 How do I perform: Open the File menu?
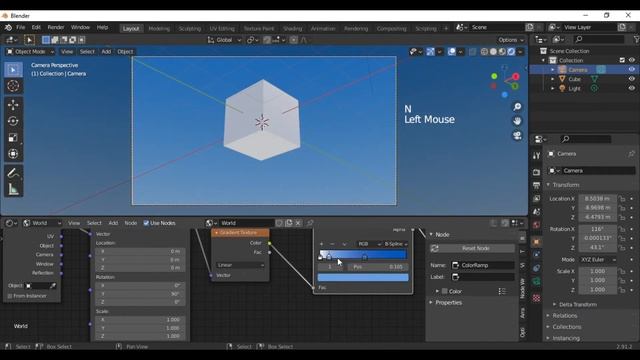20,27
